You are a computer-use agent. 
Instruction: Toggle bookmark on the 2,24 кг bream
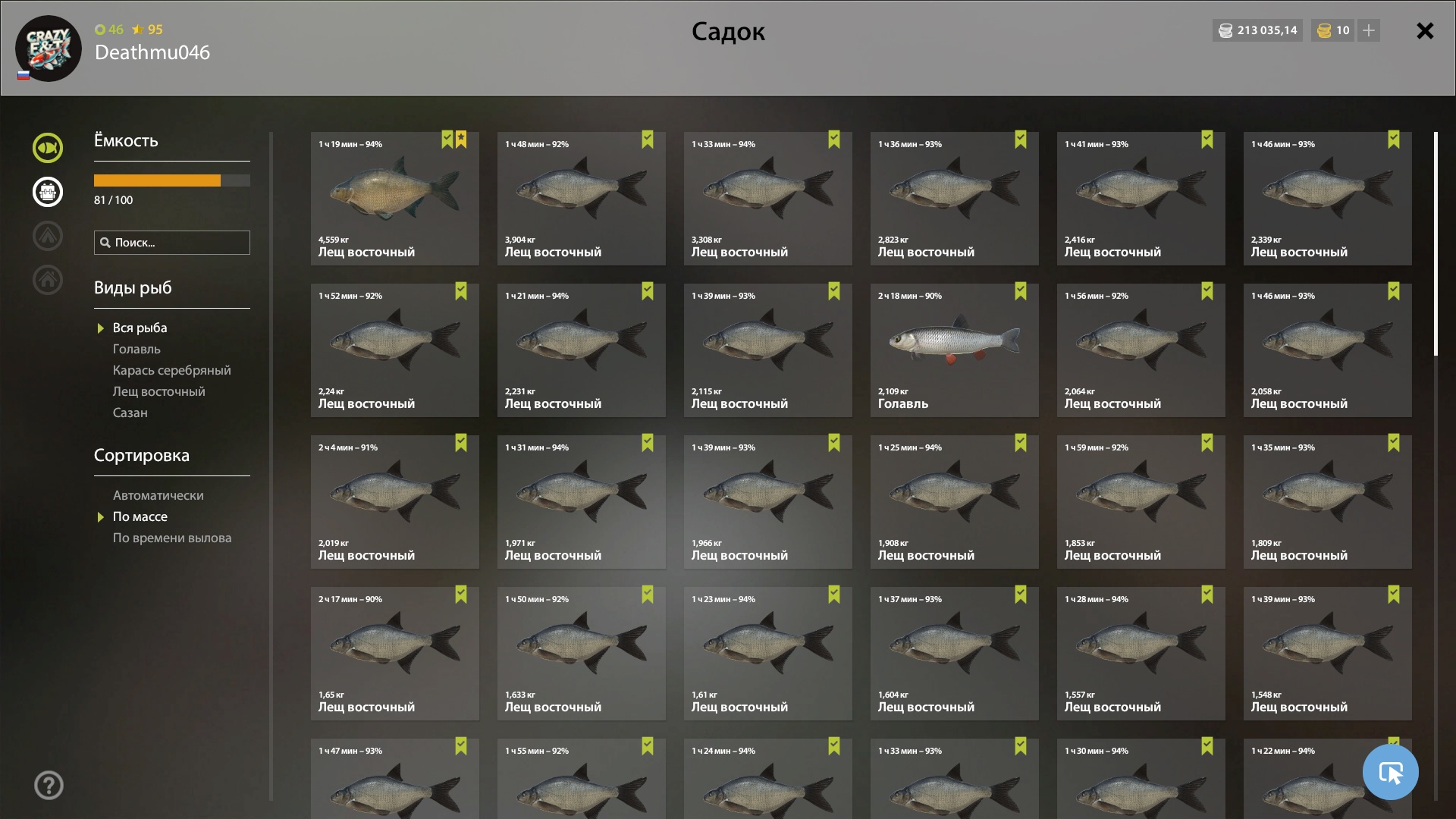coord(461,291)
